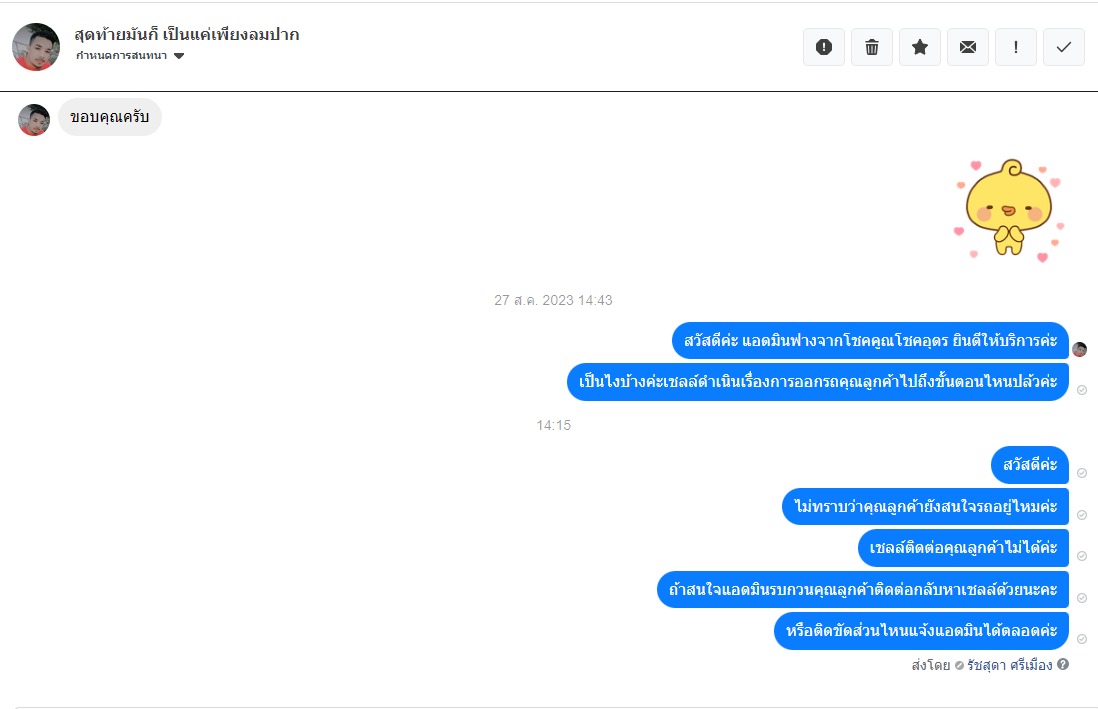Click the contact name สุดท้ายมันก็ เป็นแค่เพียงลมปาก

pos(187,34)
